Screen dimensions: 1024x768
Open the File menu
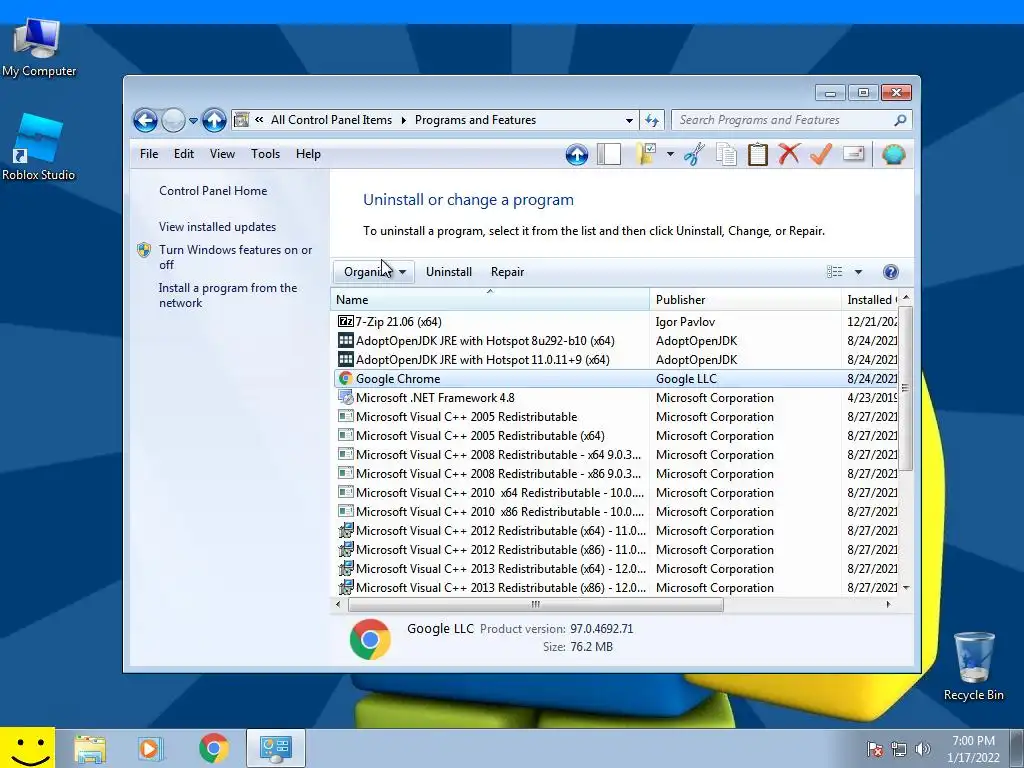149,154
